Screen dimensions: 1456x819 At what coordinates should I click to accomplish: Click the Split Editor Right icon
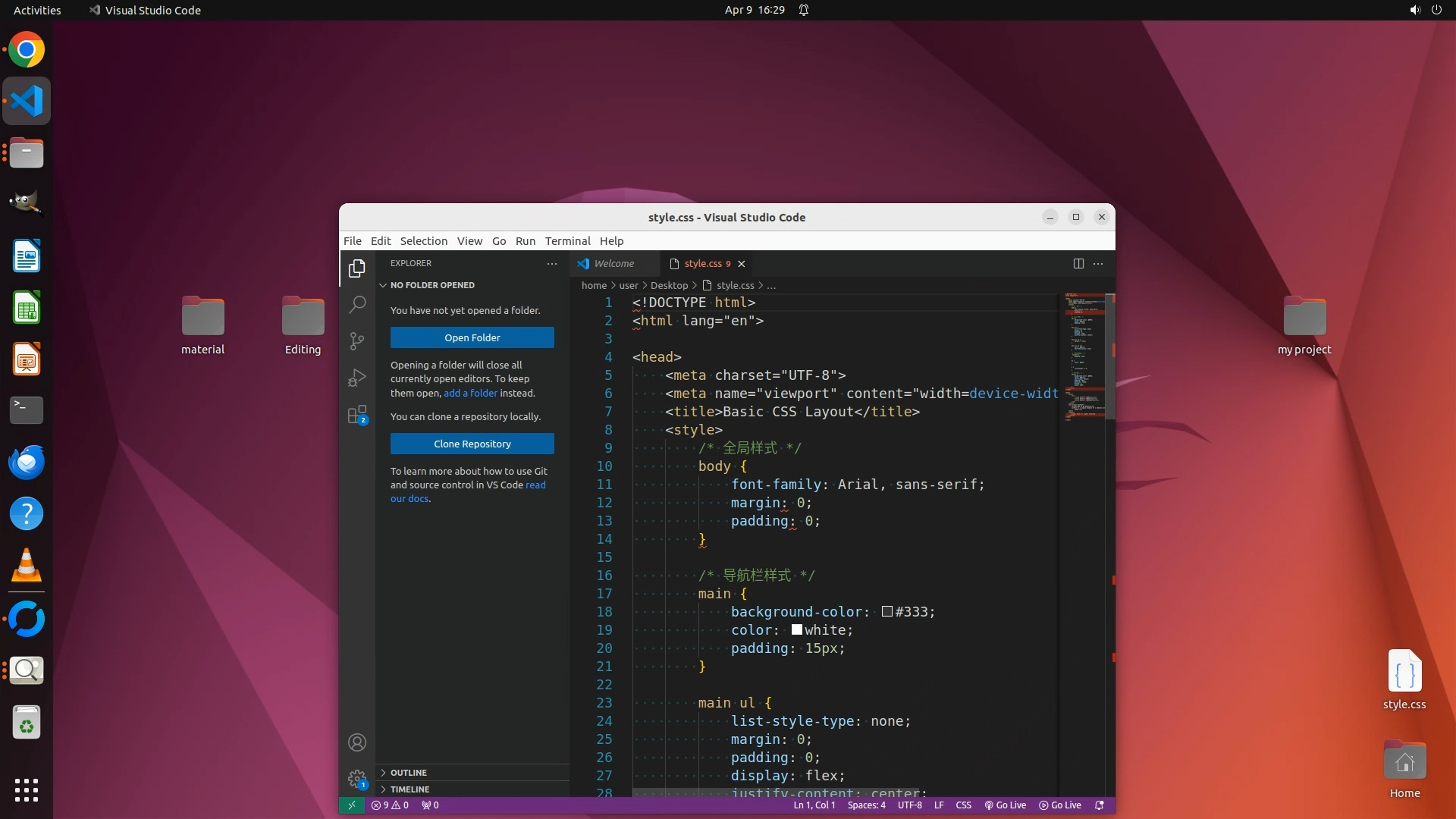point(1078,263)
